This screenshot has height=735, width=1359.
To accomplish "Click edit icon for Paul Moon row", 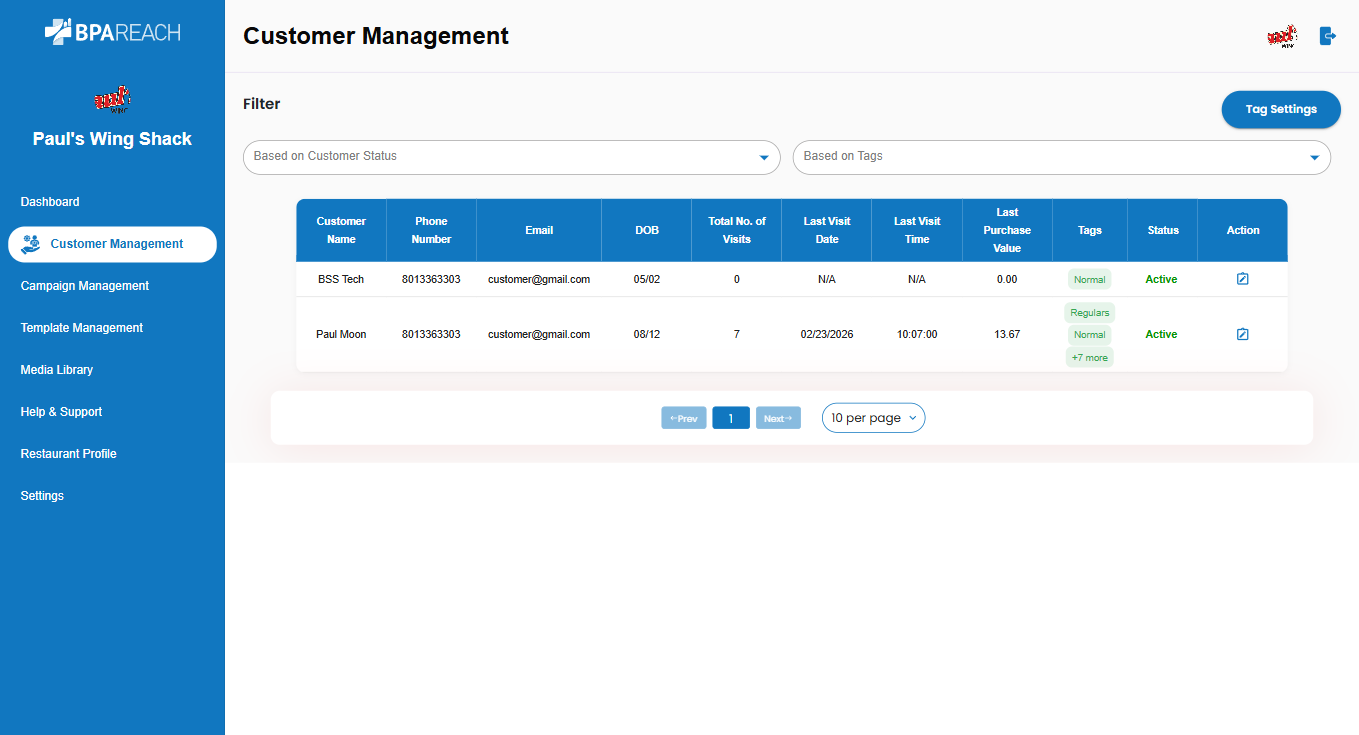I will 1242,334.
